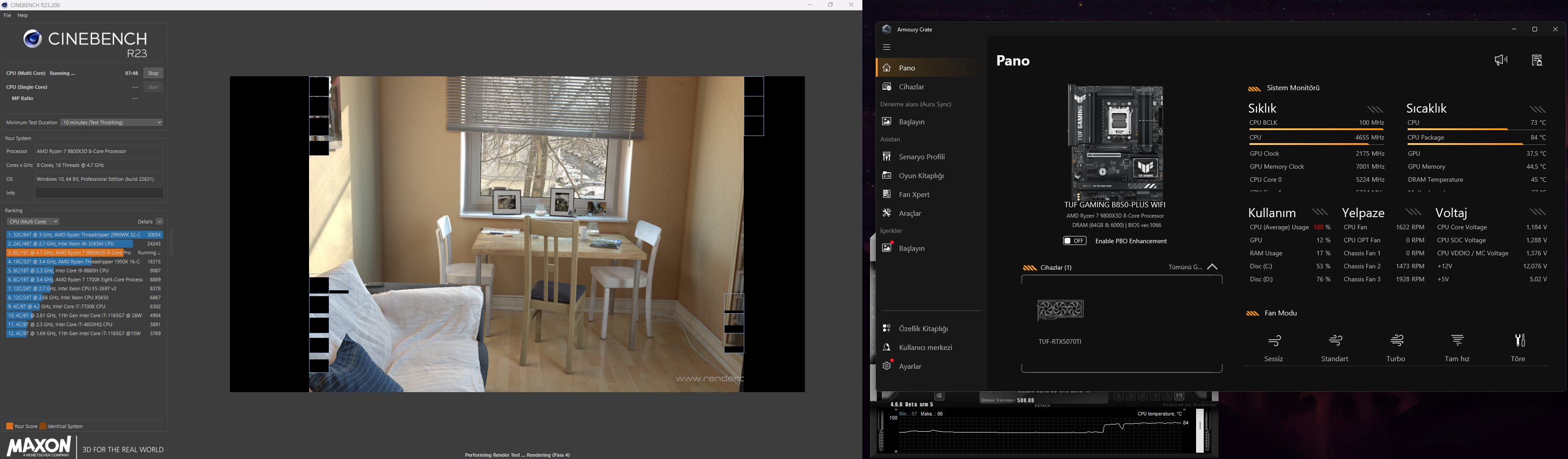
Task: Select the Threadripper 1950X ranking row
Action: coord(84,262)
